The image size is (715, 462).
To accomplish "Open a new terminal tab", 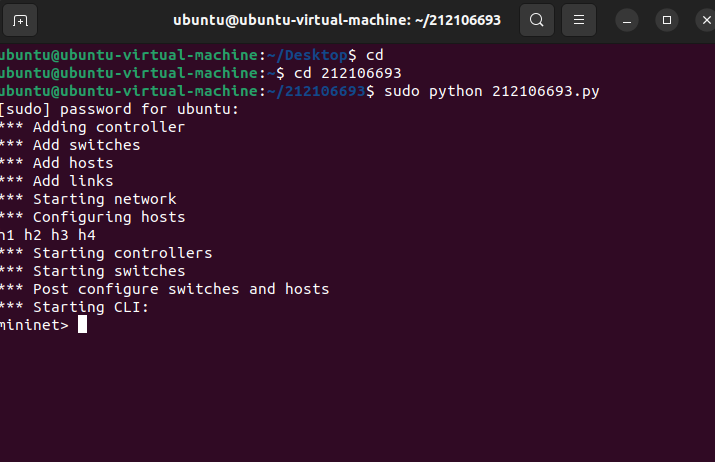I will click(x=22, y=20).
